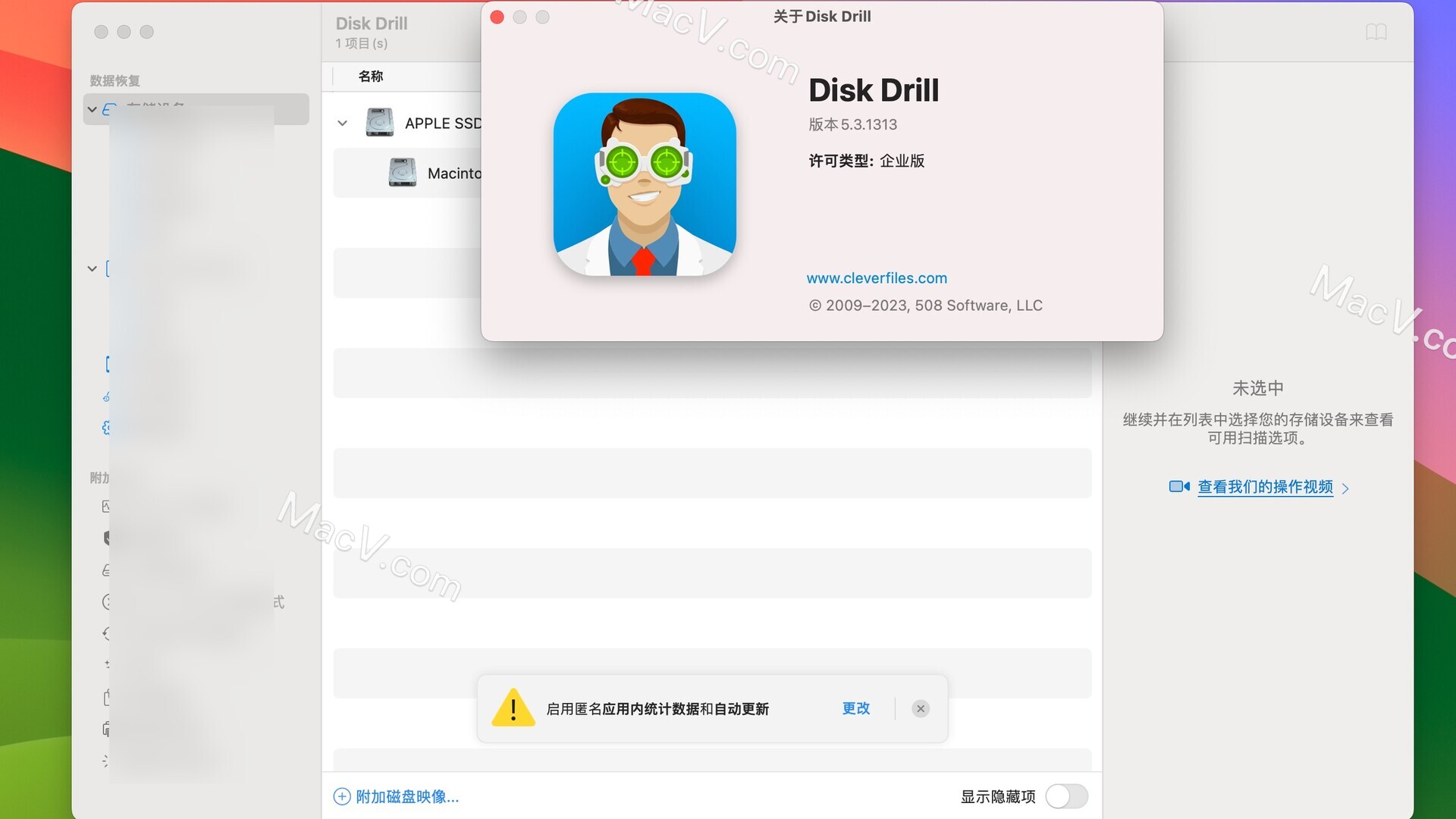Click the chevron after 查看我们的操作视频

pos(1345,488)
